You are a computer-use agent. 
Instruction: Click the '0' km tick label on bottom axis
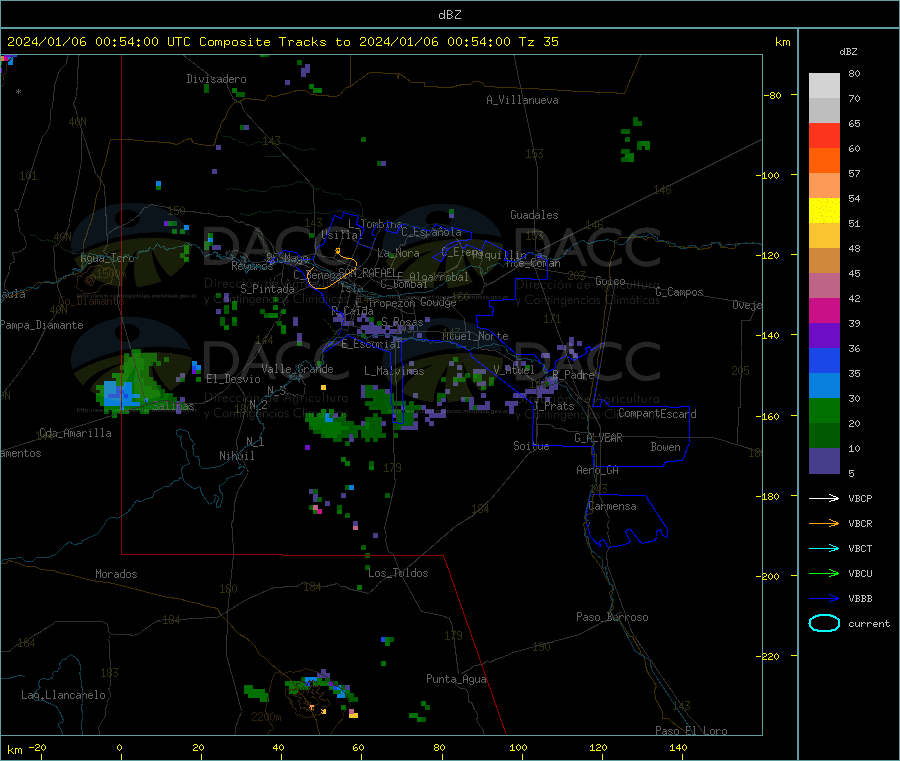click(119, 747)
